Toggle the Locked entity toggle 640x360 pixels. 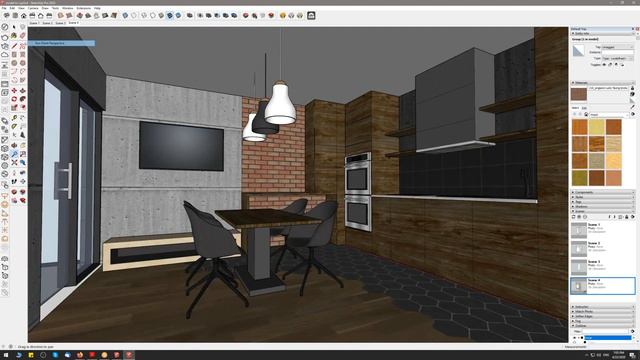point(610,64)
